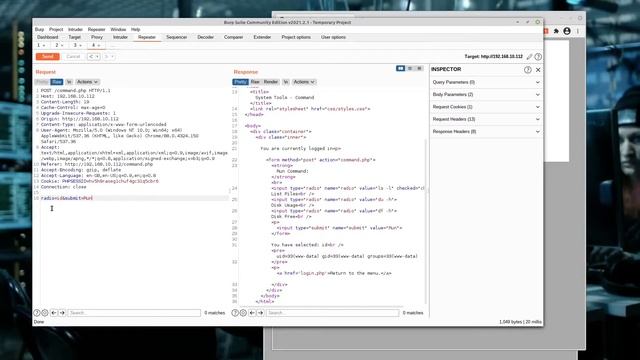Expand Body Parameters (2) section
The image size is (640, 360).
pyautogui.click(x=486, y=95)
